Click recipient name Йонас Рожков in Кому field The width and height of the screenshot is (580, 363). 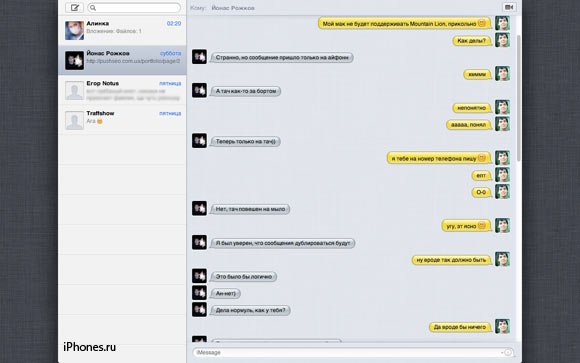pos(233,8)
